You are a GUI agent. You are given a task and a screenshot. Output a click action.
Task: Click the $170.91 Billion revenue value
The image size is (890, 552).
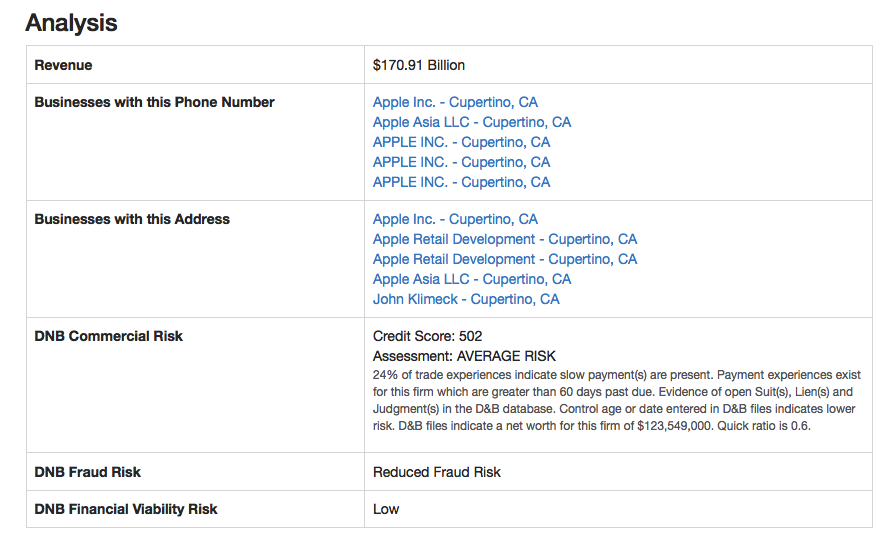[x=419, y=65]
